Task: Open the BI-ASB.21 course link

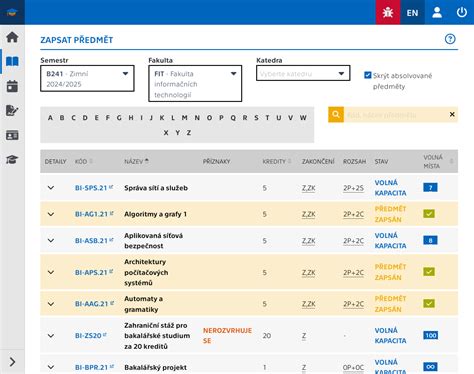Action: (x=94, y=241)
